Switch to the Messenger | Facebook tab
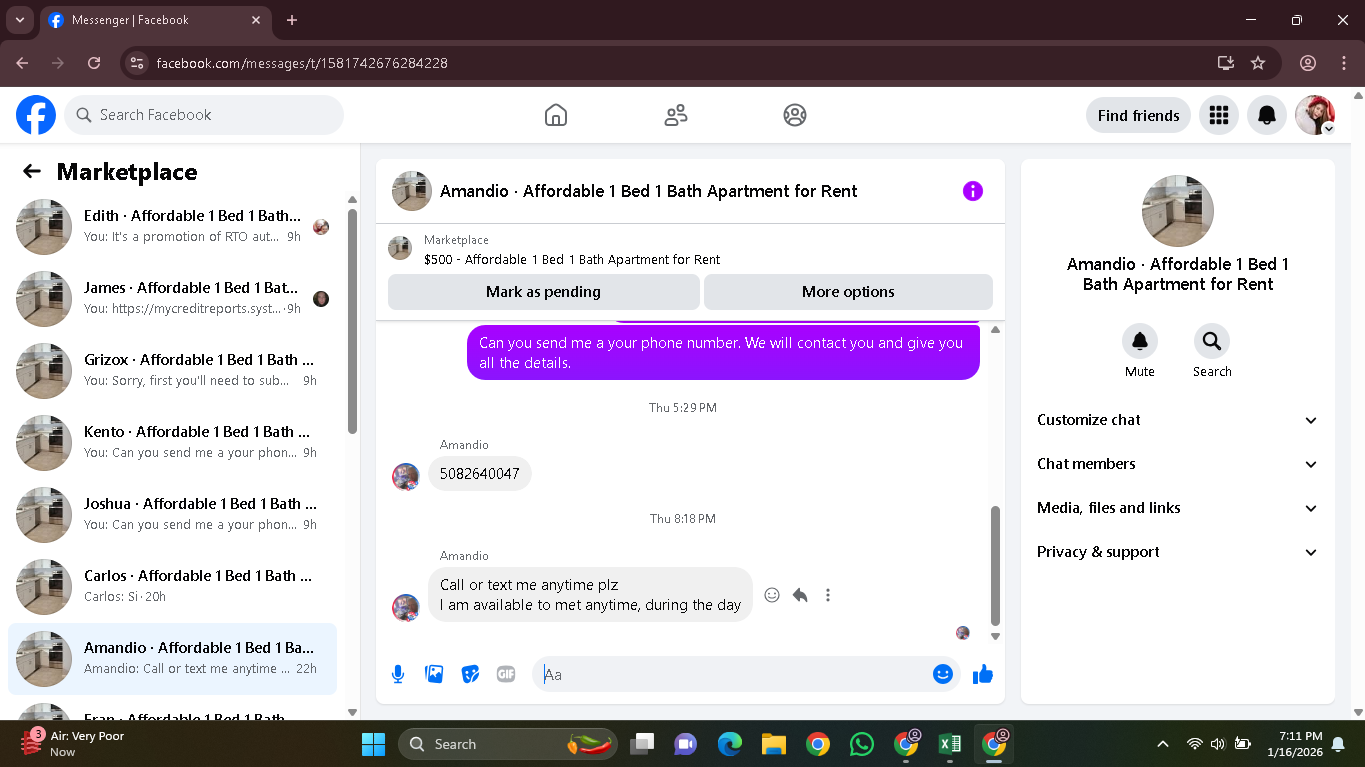Viewport: 1365px width, 767px height. 155,20
